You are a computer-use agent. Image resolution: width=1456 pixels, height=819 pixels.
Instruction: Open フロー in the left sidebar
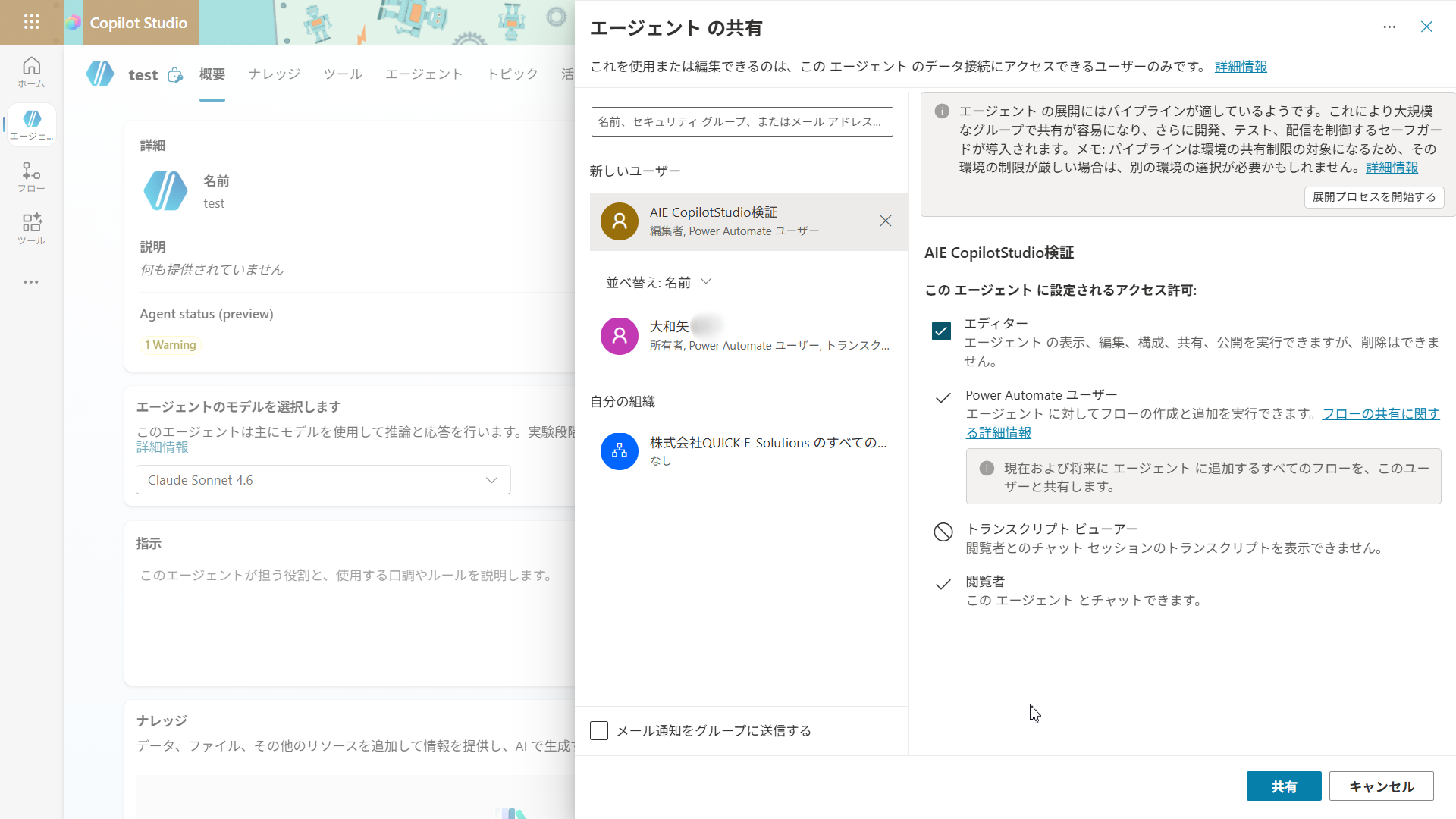tap(31, 177)
